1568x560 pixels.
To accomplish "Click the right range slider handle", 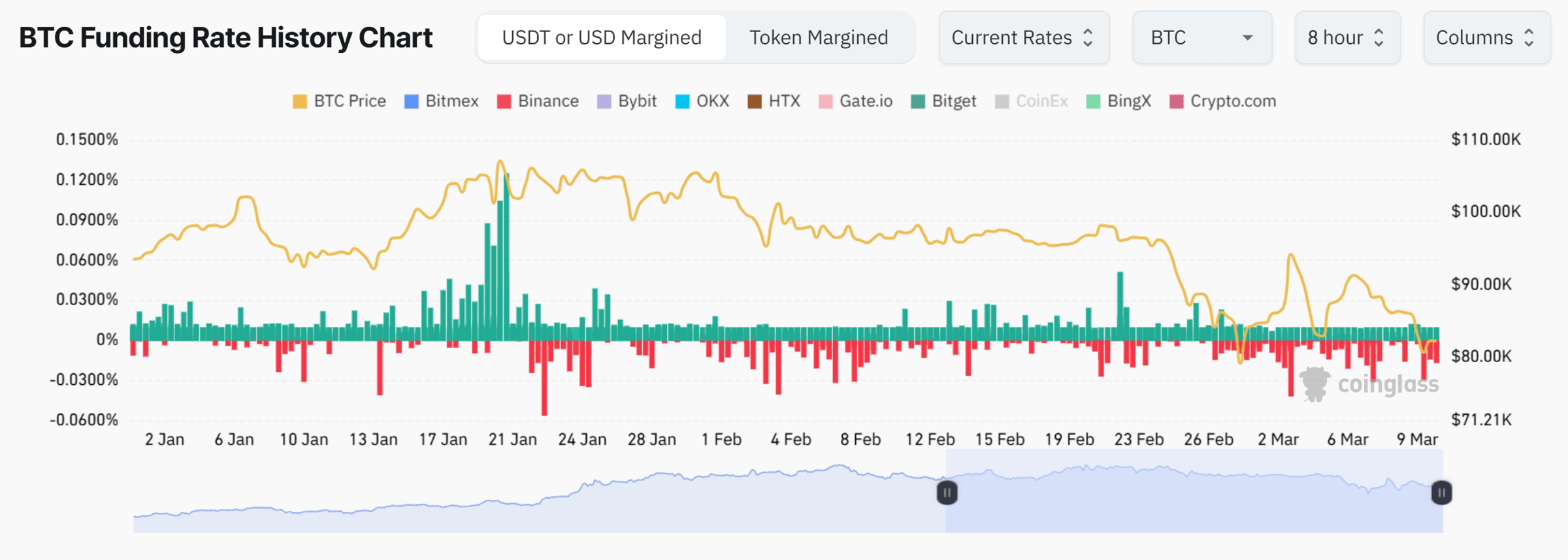I will coord(1441,492).
